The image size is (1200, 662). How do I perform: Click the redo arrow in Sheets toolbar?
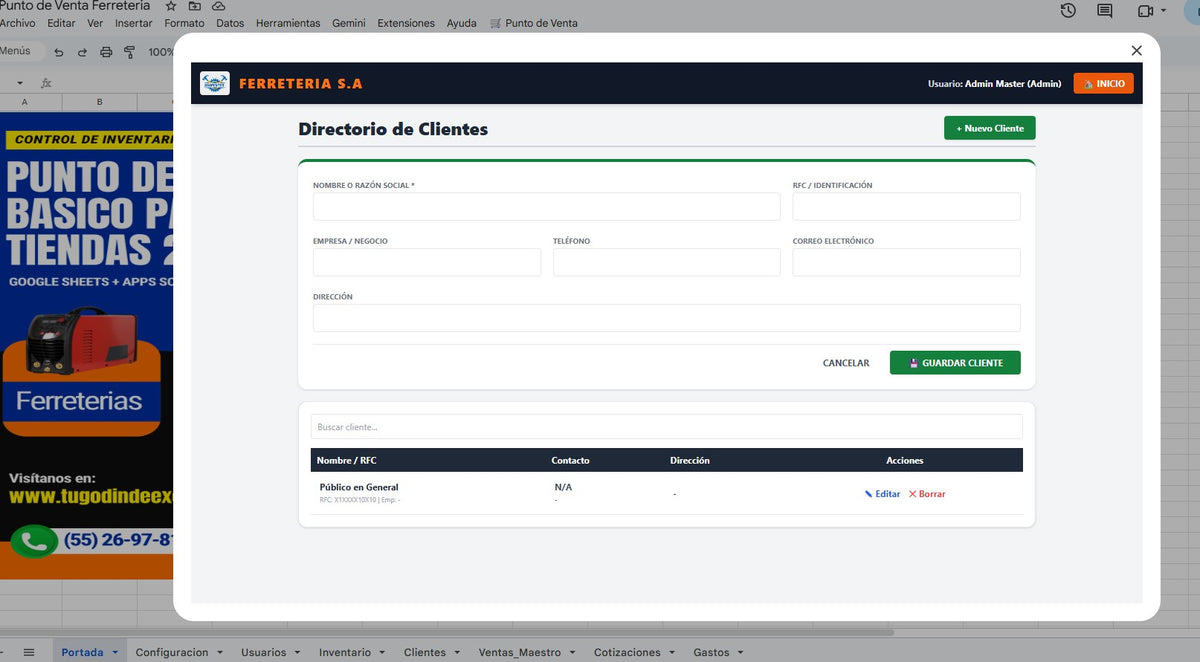coord(82,52)
